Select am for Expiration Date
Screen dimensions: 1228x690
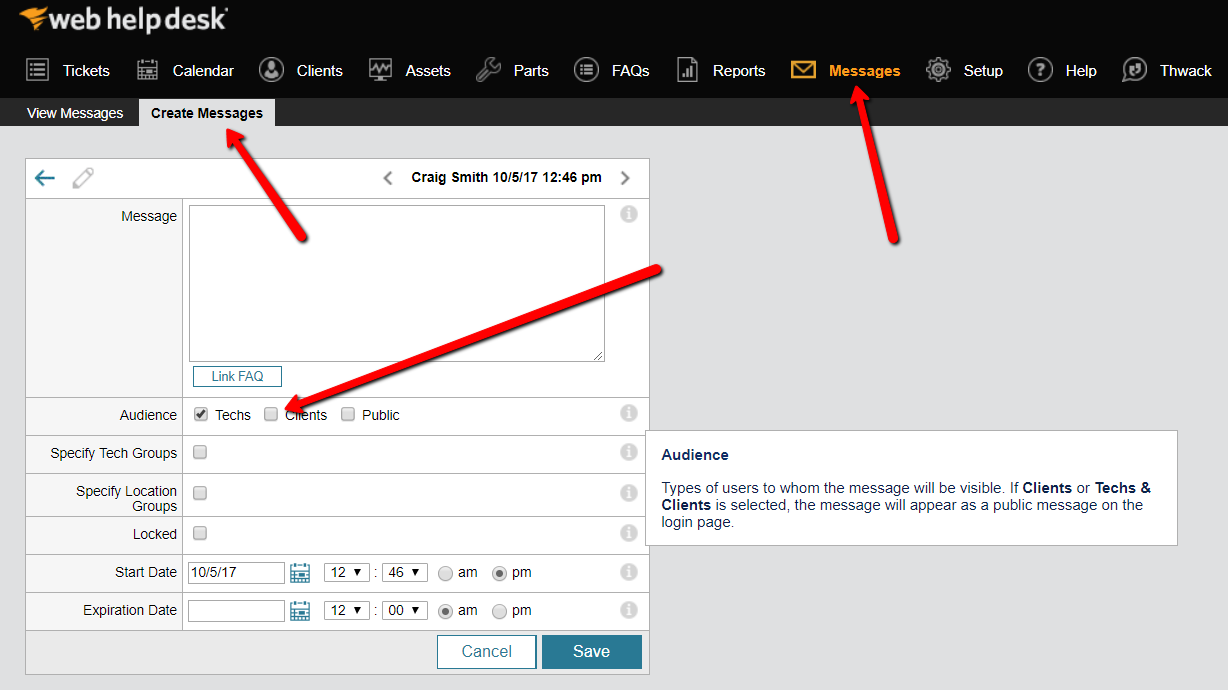(x=446, y=611)
